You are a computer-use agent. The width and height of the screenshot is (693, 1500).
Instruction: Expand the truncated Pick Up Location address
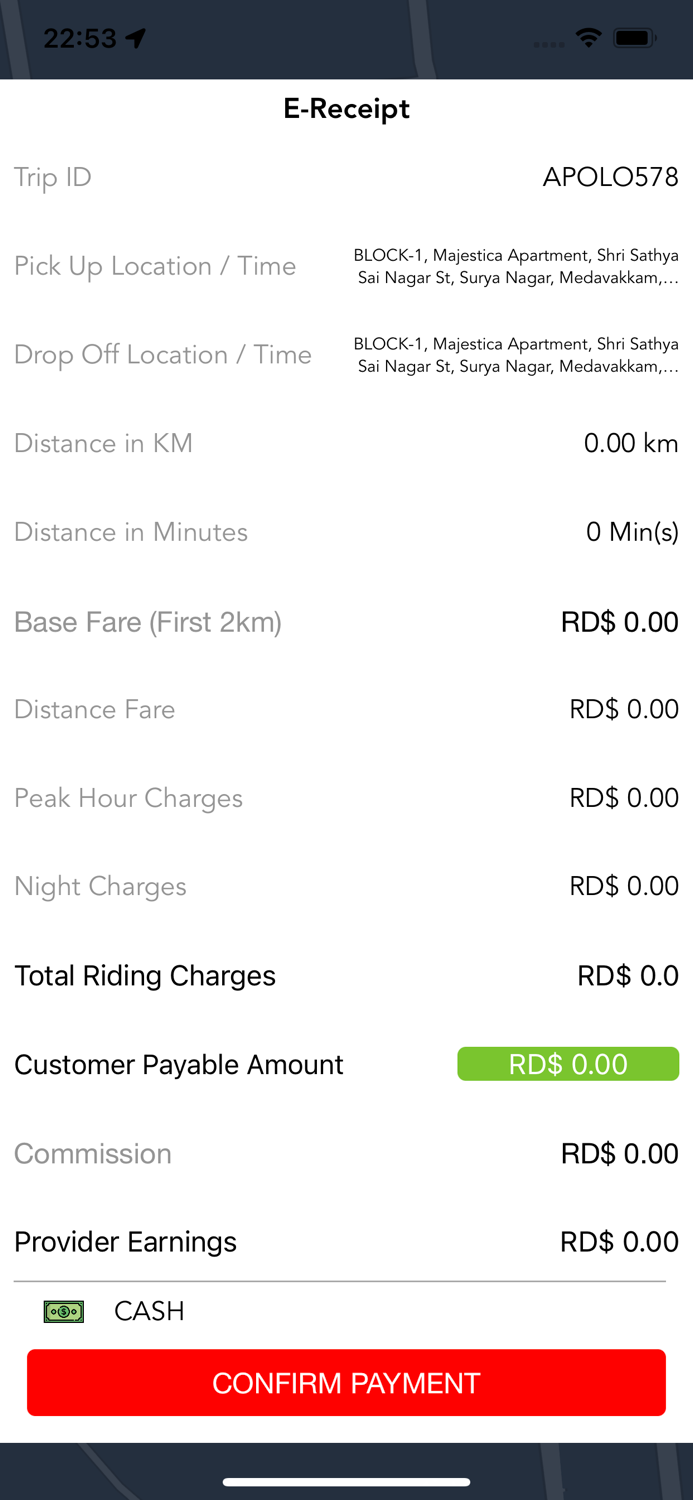(515, 266)
